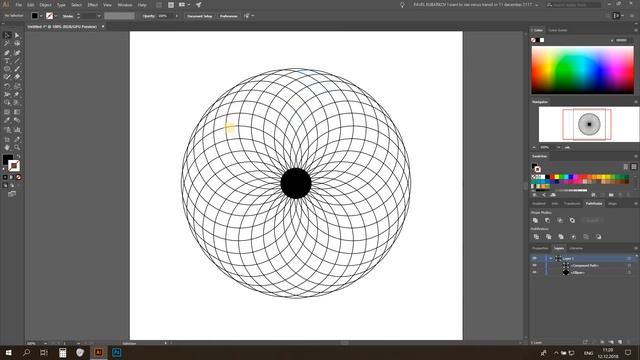Open the Window menu
The image size is (640, 360).
coord(125,5)
